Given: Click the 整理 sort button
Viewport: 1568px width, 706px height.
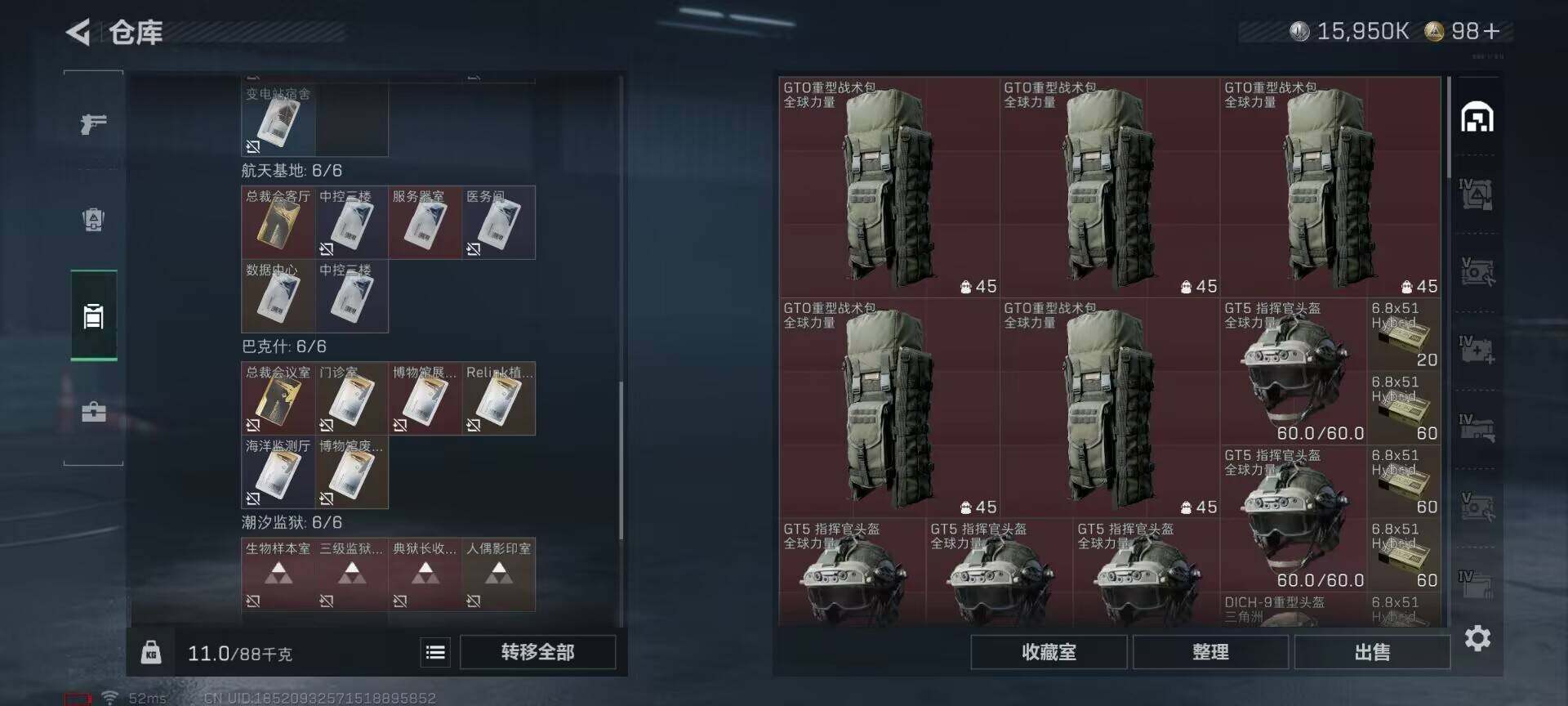Looking at the screenshot, I should [x=1210, y=652].
